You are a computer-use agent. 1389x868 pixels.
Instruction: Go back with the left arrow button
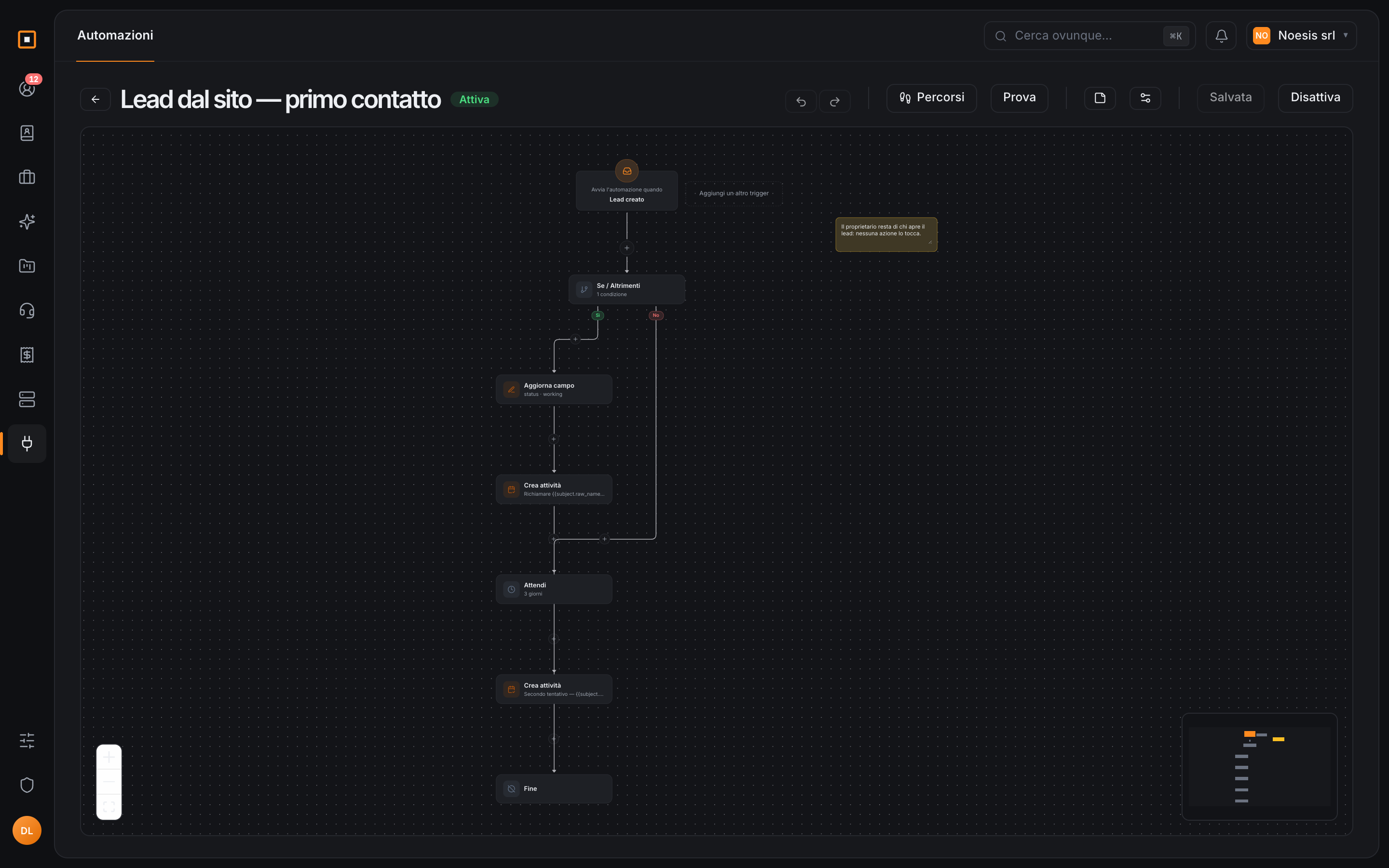pos(95,99)
